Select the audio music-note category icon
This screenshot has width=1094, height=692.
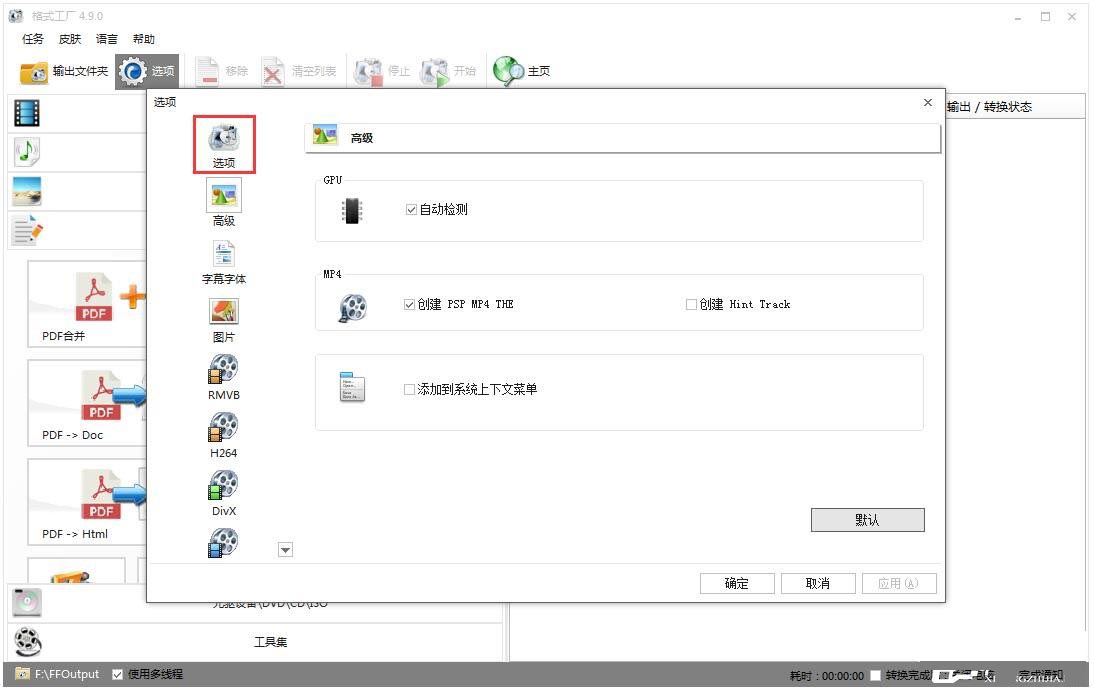(27, 151)
